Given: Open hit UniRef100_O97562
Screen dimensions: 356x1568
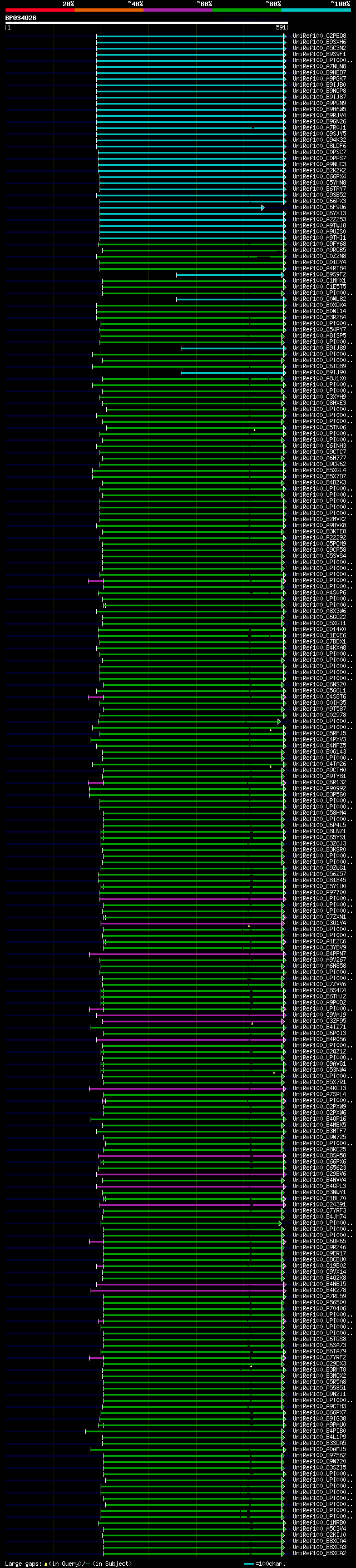Looking at the screenshot, I should coord(319,1456).
